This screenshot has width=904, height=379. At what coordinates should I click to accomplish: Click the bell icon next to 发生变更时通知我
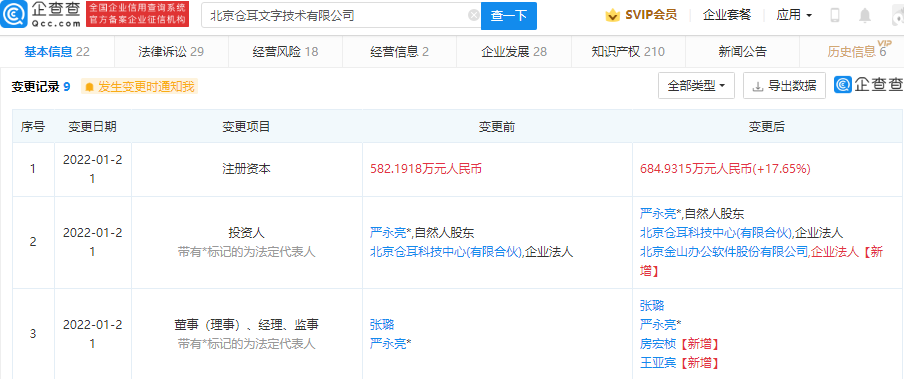point(89,87)
